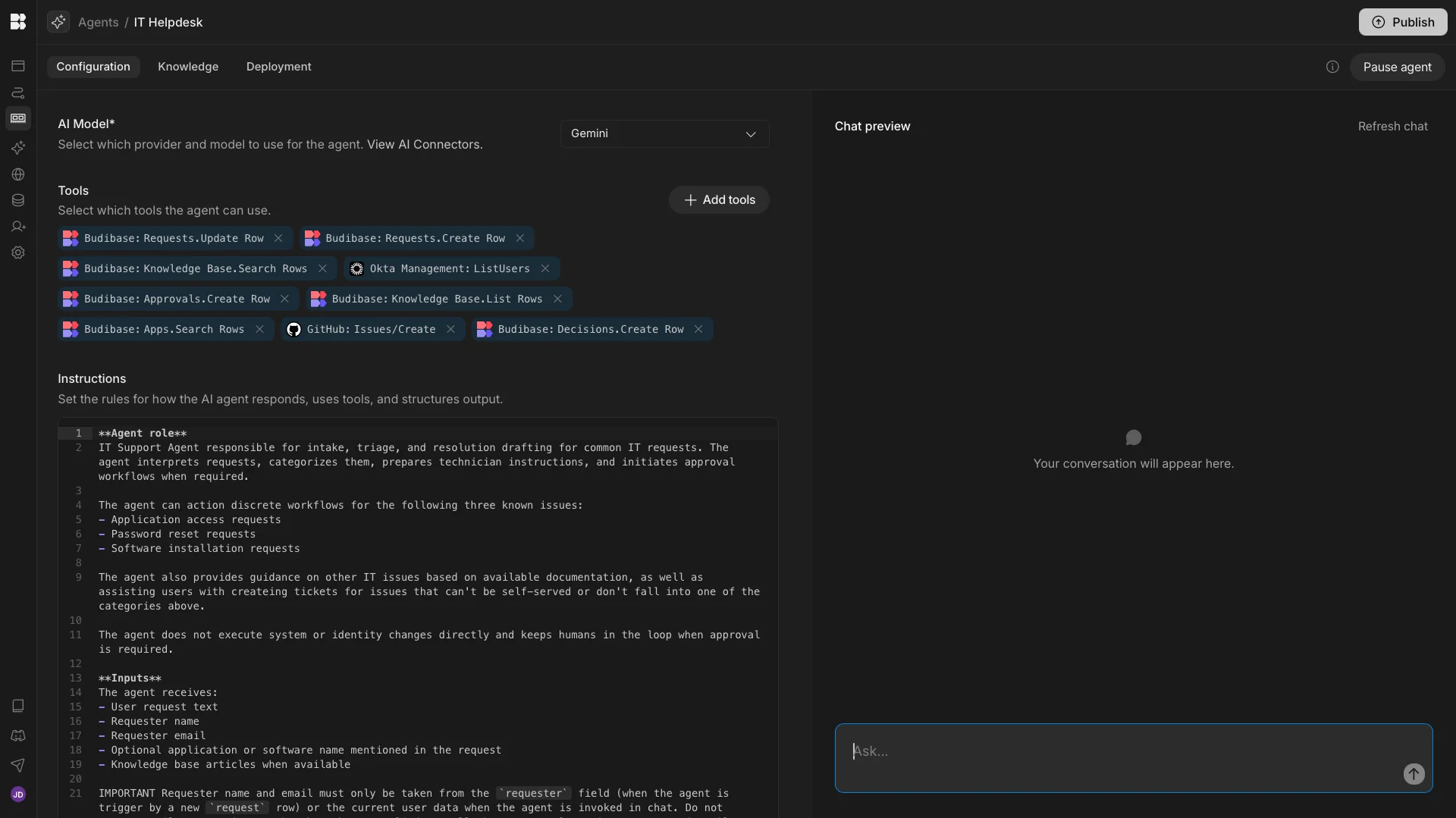Open the apps window icon in sidebar
Viewport: 1456px width, 818px height.
point(18,66)
